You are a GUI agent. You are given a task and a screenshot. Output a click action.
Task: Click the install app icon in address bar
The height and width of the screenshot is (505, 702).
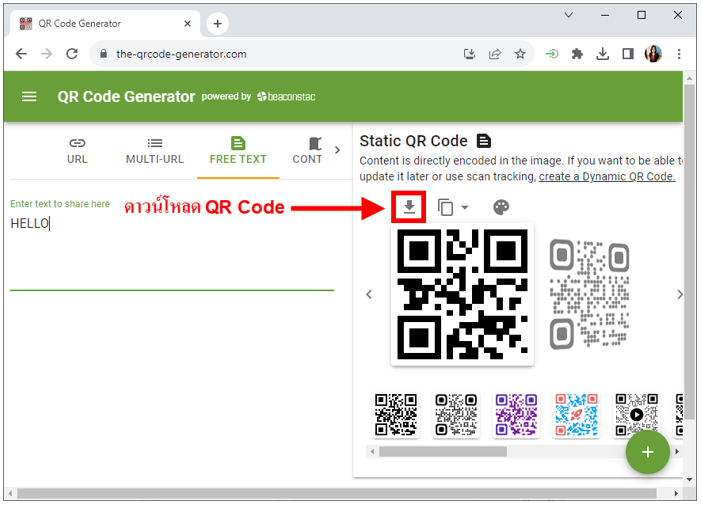469,54
